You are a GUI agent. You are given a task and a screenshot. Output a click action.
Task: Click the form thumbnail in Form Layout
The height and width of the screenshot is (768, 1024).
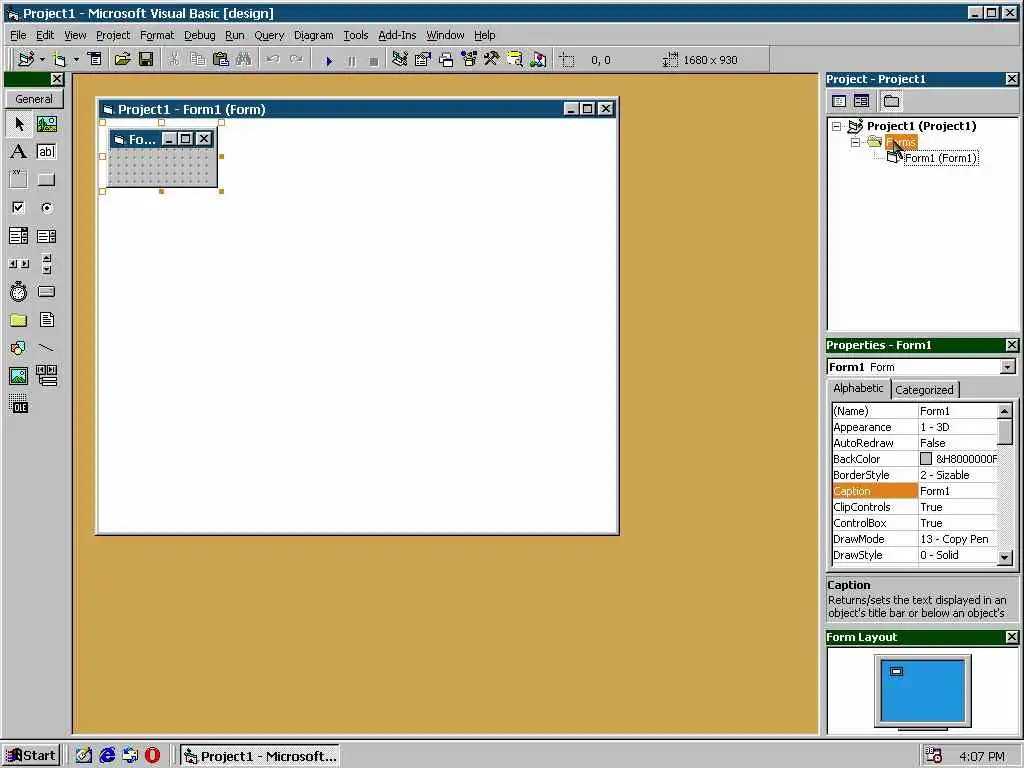coord(897,671)
